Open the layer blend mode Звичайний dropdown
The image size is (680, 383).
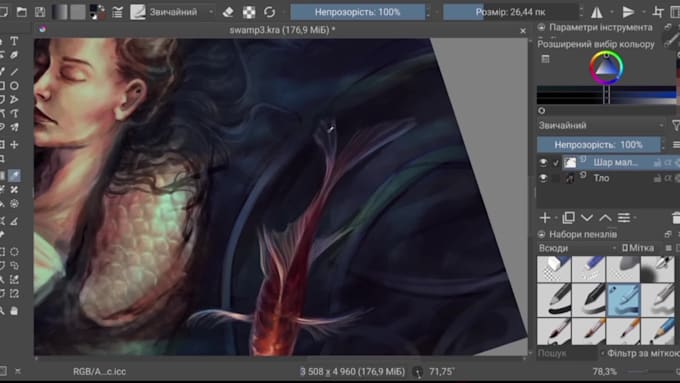coord(601,126)
